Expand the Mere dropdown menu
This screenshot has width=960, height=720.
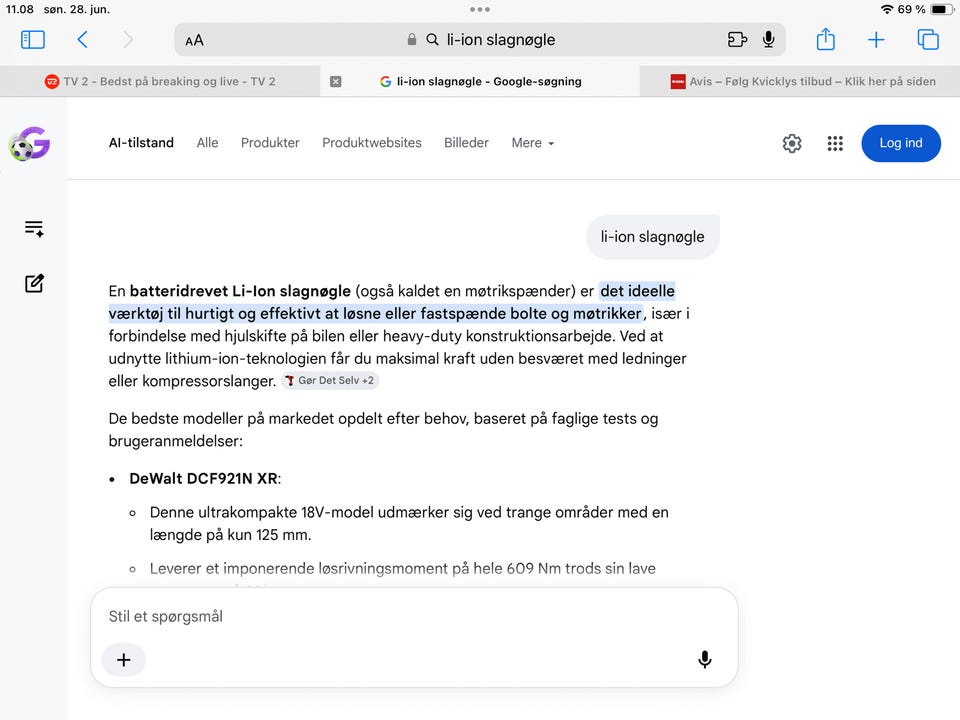[x=533, y=143]
